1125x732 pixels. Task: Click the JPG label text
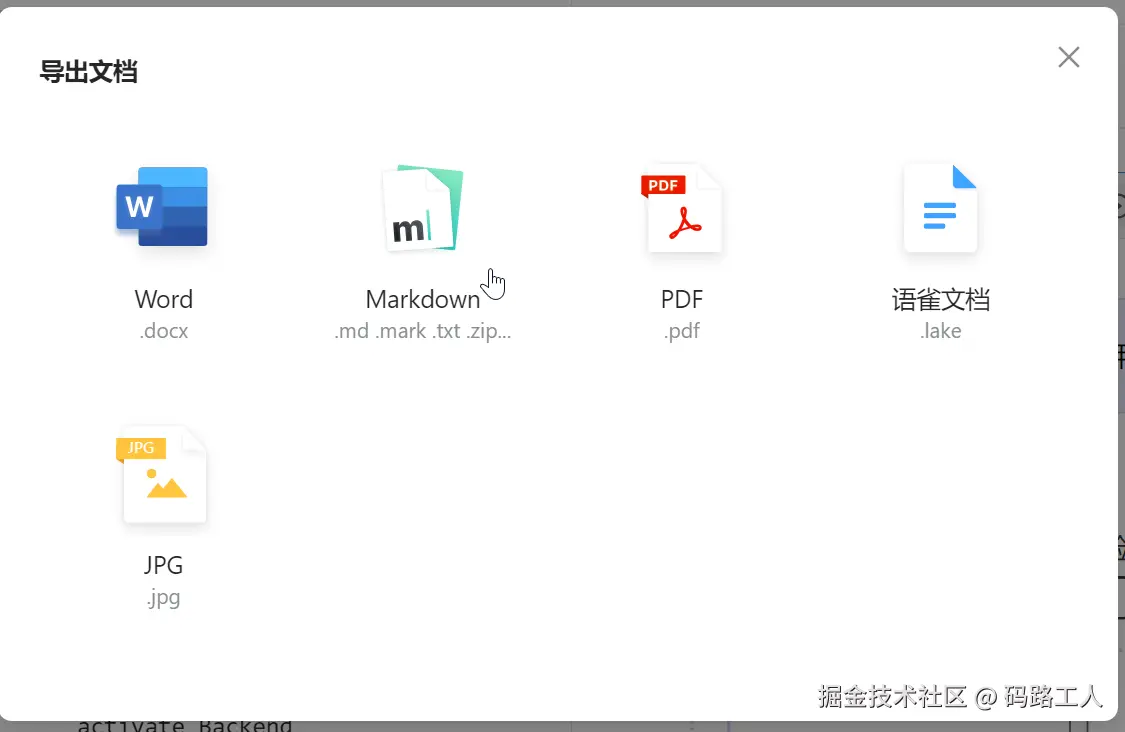[x=163, y=565]
